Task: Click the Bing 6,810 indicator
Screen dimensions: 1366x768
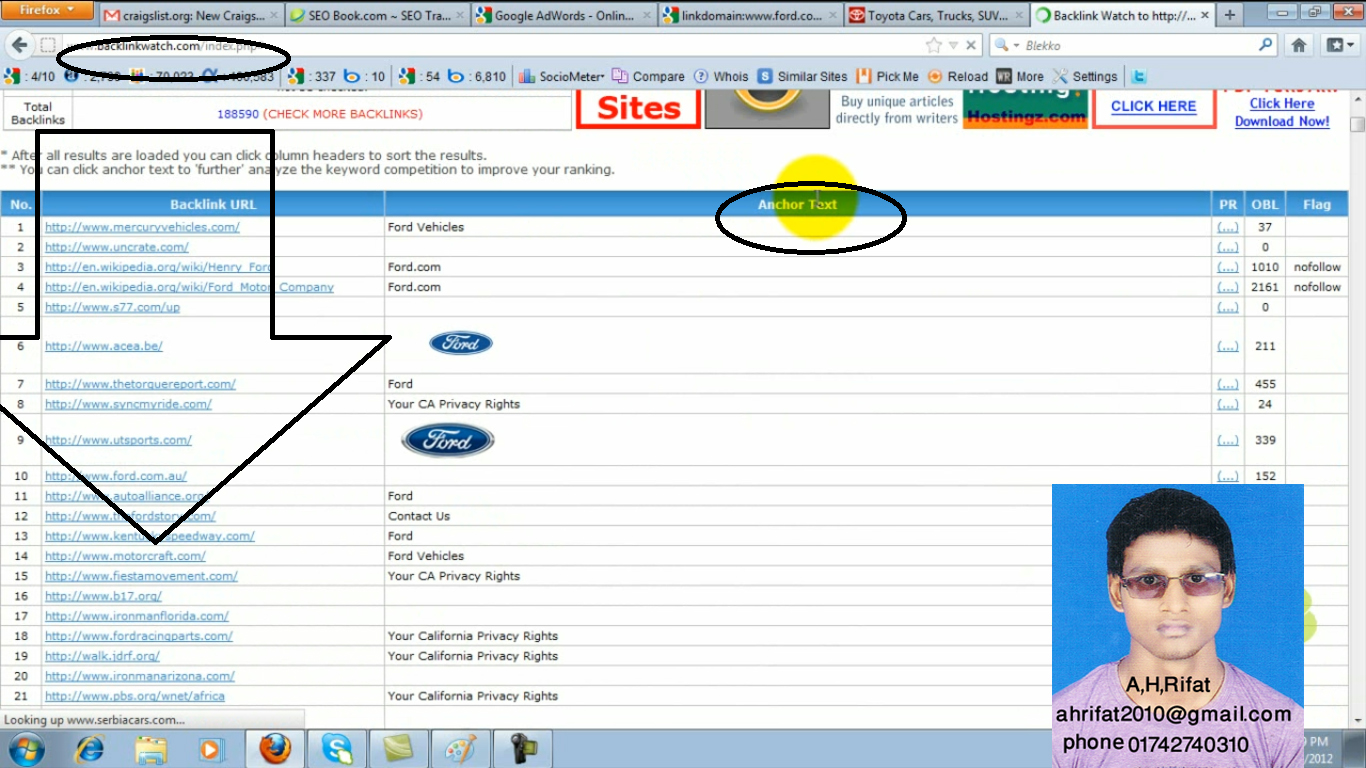Action: click(x=477, y=76)
